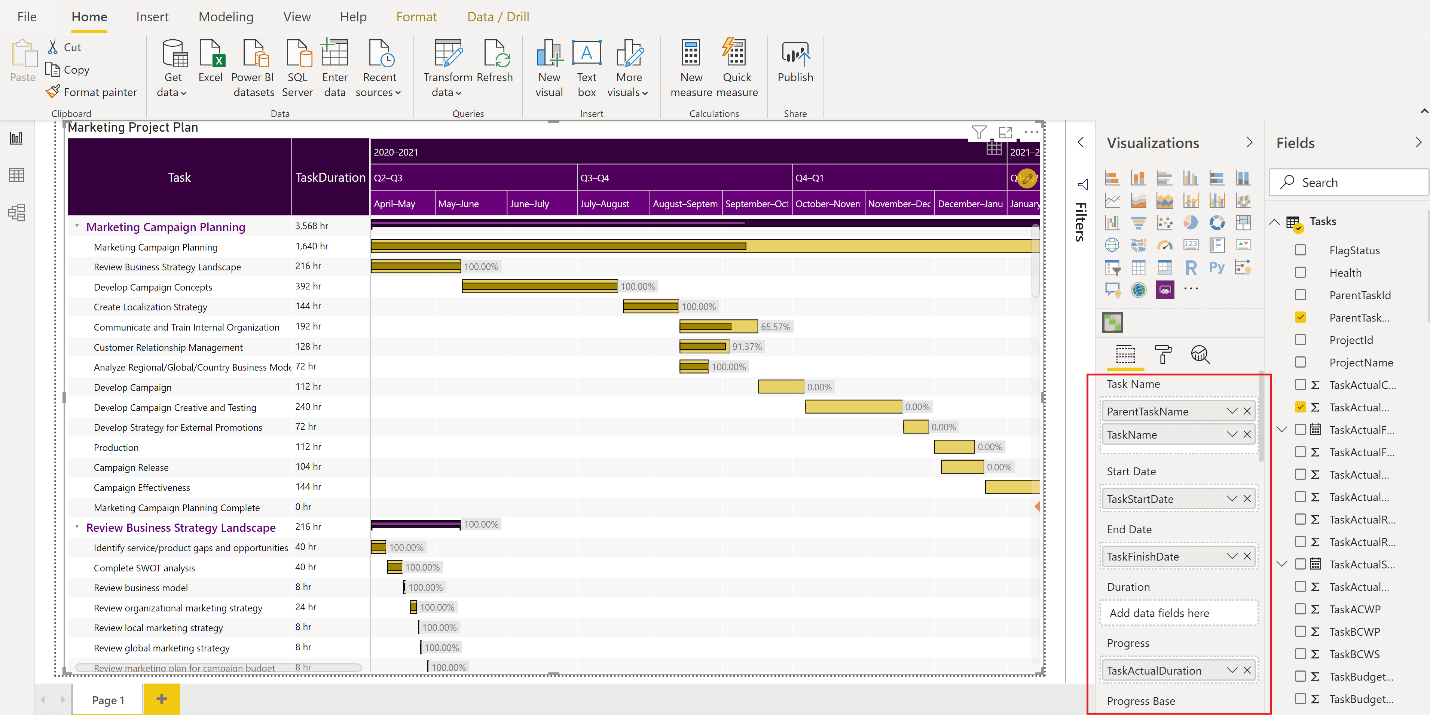Image resolution: width=1430 pixels, height=715 pixels.
Task: Click the Search fields input box
Action: (x=1349, y=182)
